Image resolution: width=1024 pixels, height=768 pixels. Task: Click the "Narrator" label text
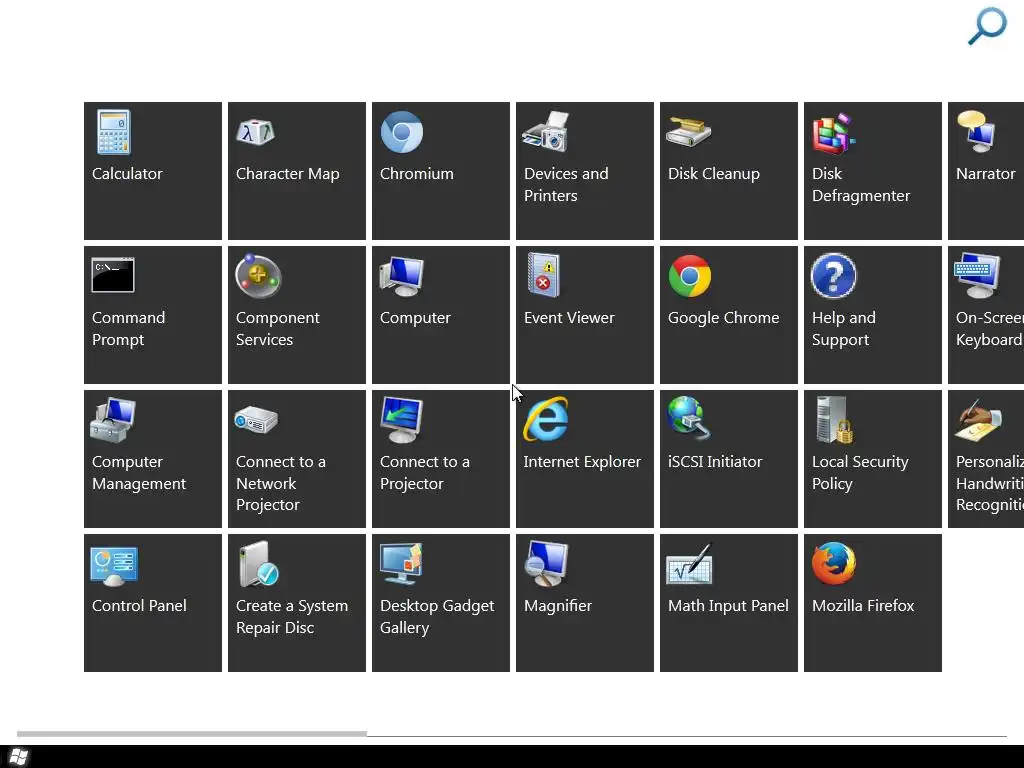tap(985, 174)
